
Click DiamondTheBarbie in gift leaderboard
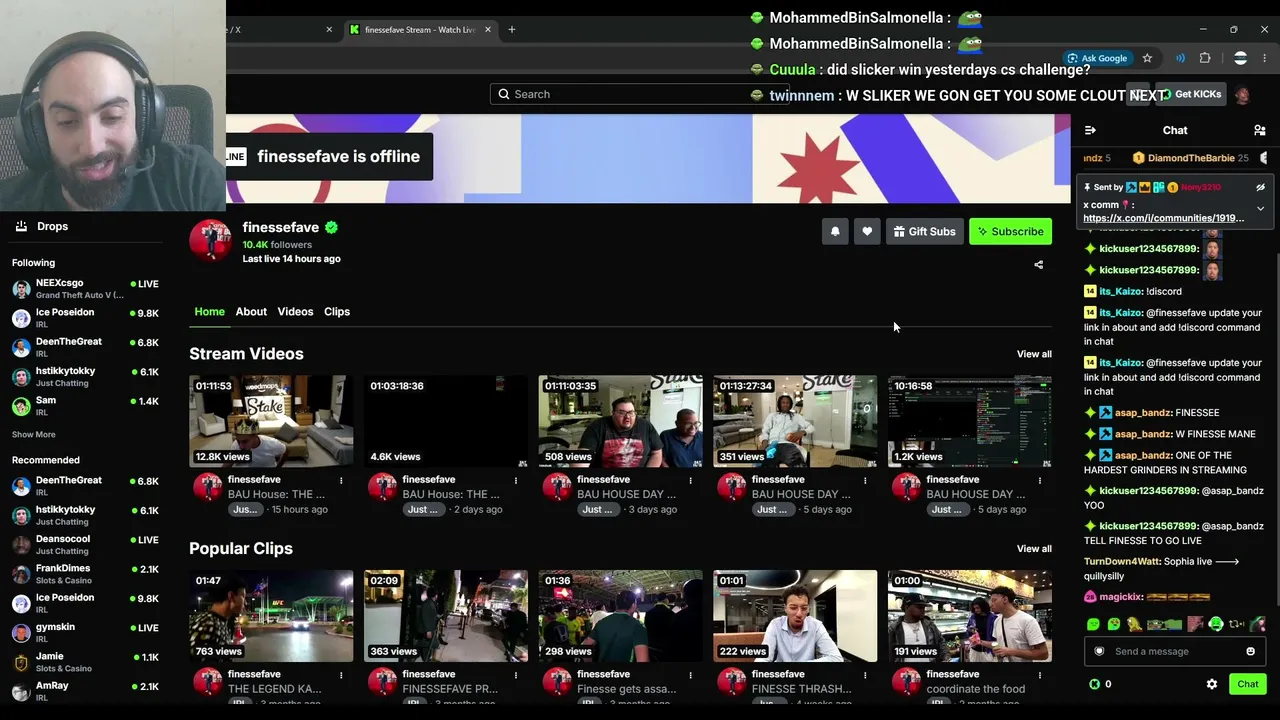[x=1190, y=158]
